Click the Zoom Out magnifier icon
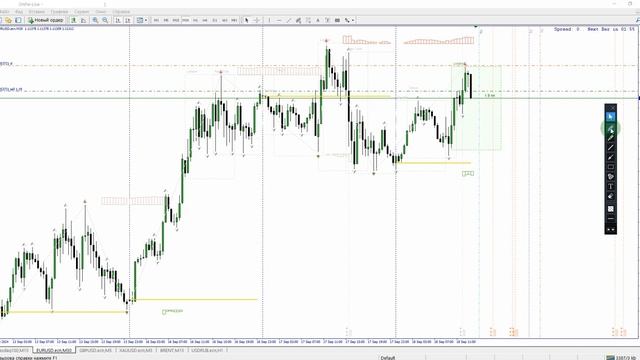This screenshot has height=360, width=640. [105, 20]
